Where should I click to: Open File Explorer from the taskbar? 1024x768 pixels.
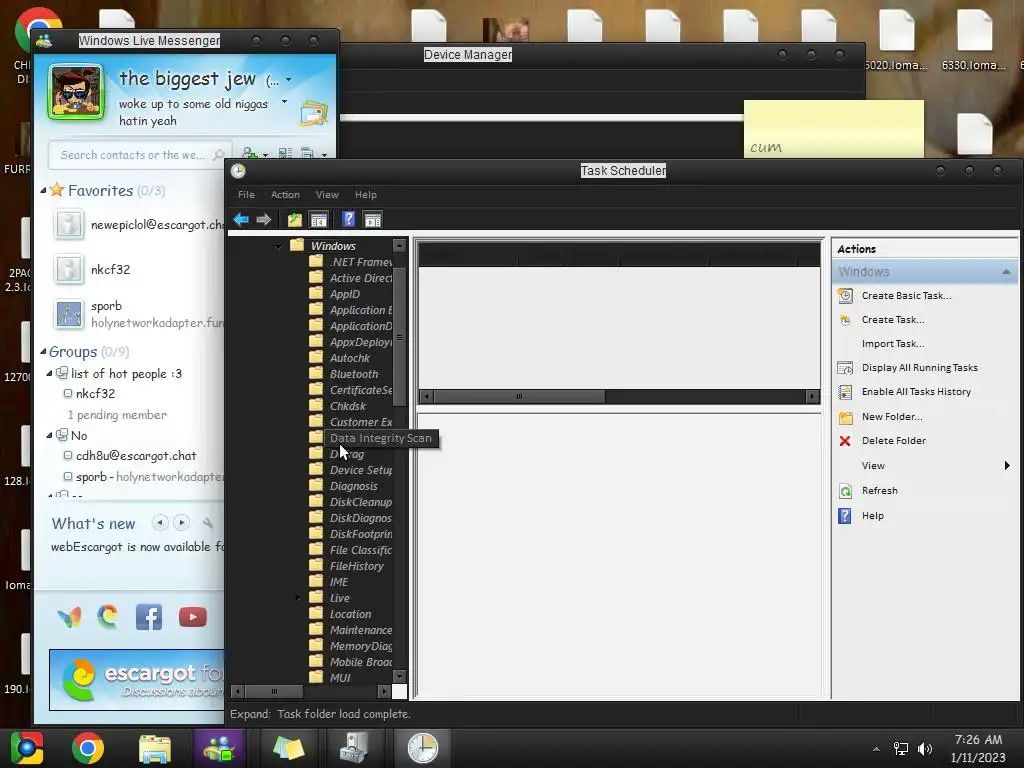click(x=155, y=748)
